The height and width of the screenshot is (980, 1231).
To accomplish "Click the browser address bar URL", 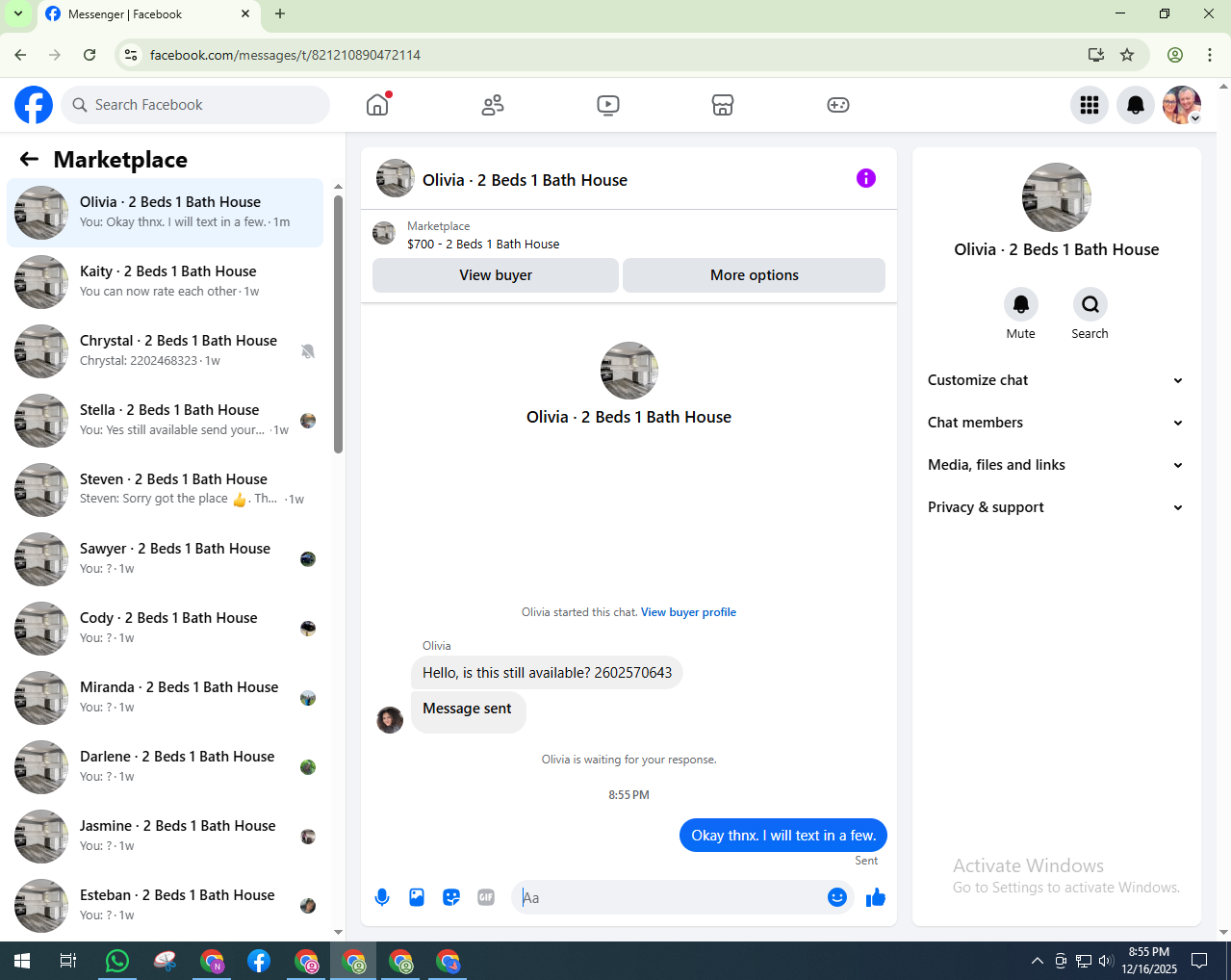I will point(285,55).
